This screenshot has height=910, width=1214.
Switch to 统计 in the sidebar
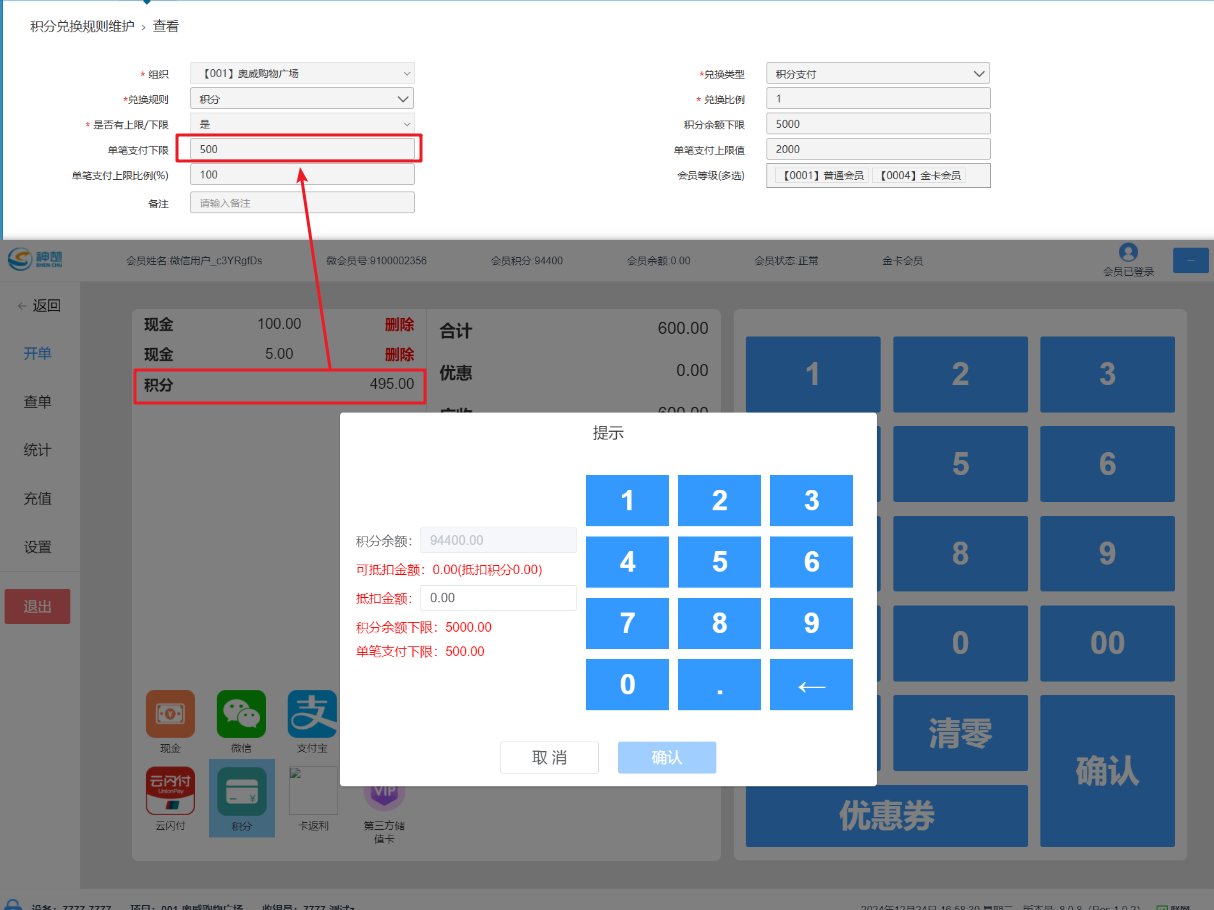pos(38,450)
